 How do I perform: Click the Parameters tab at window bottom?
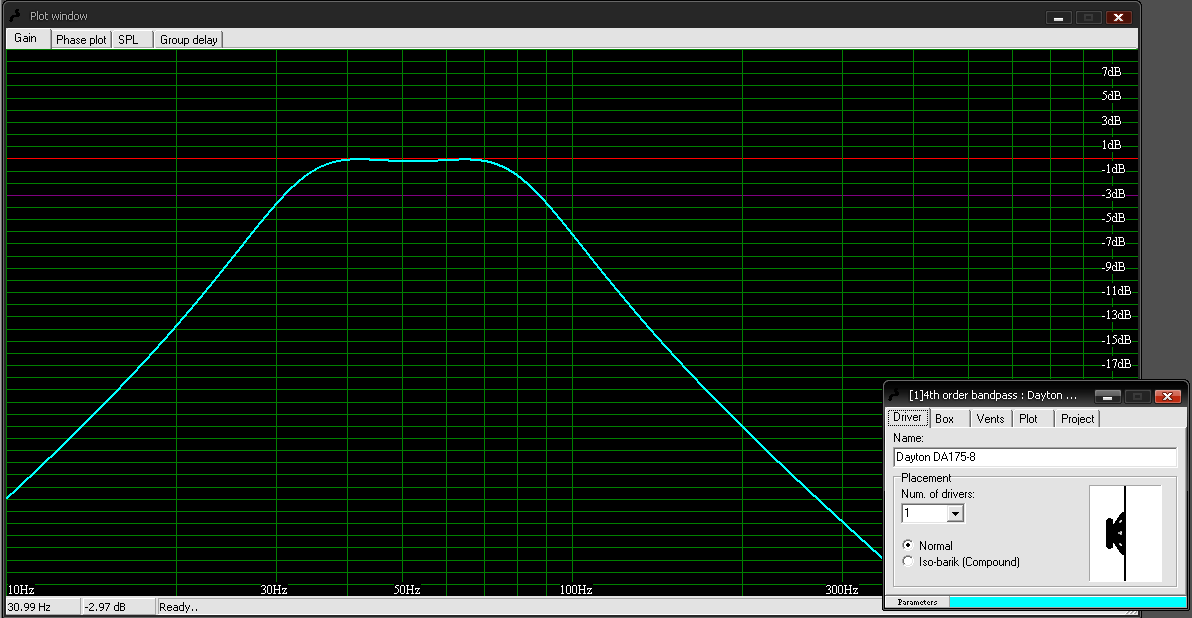[918, 602]
